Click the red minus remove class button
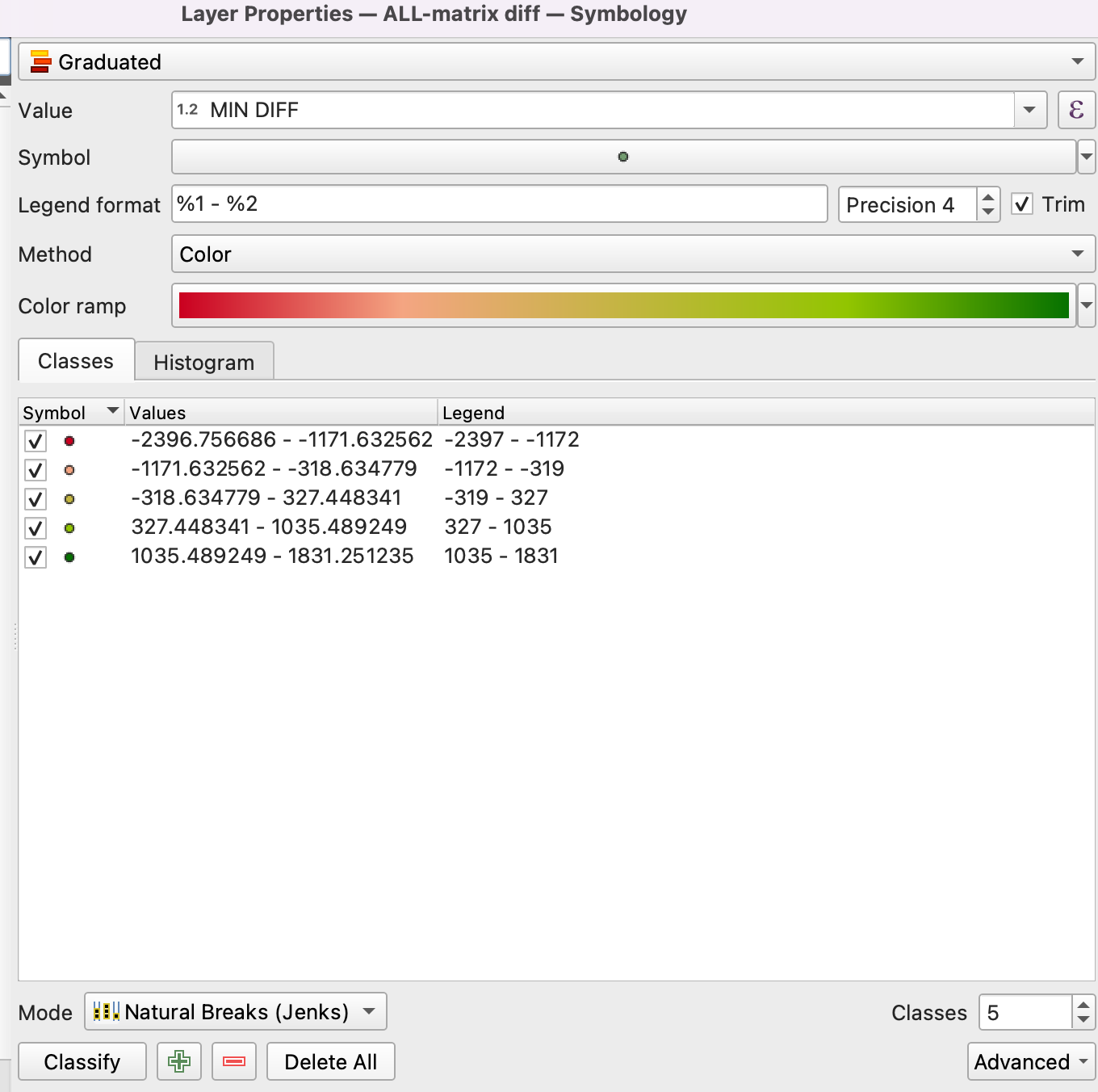The width and height of the screenshot is (1098, 1092). click(x=234, y=1061)
